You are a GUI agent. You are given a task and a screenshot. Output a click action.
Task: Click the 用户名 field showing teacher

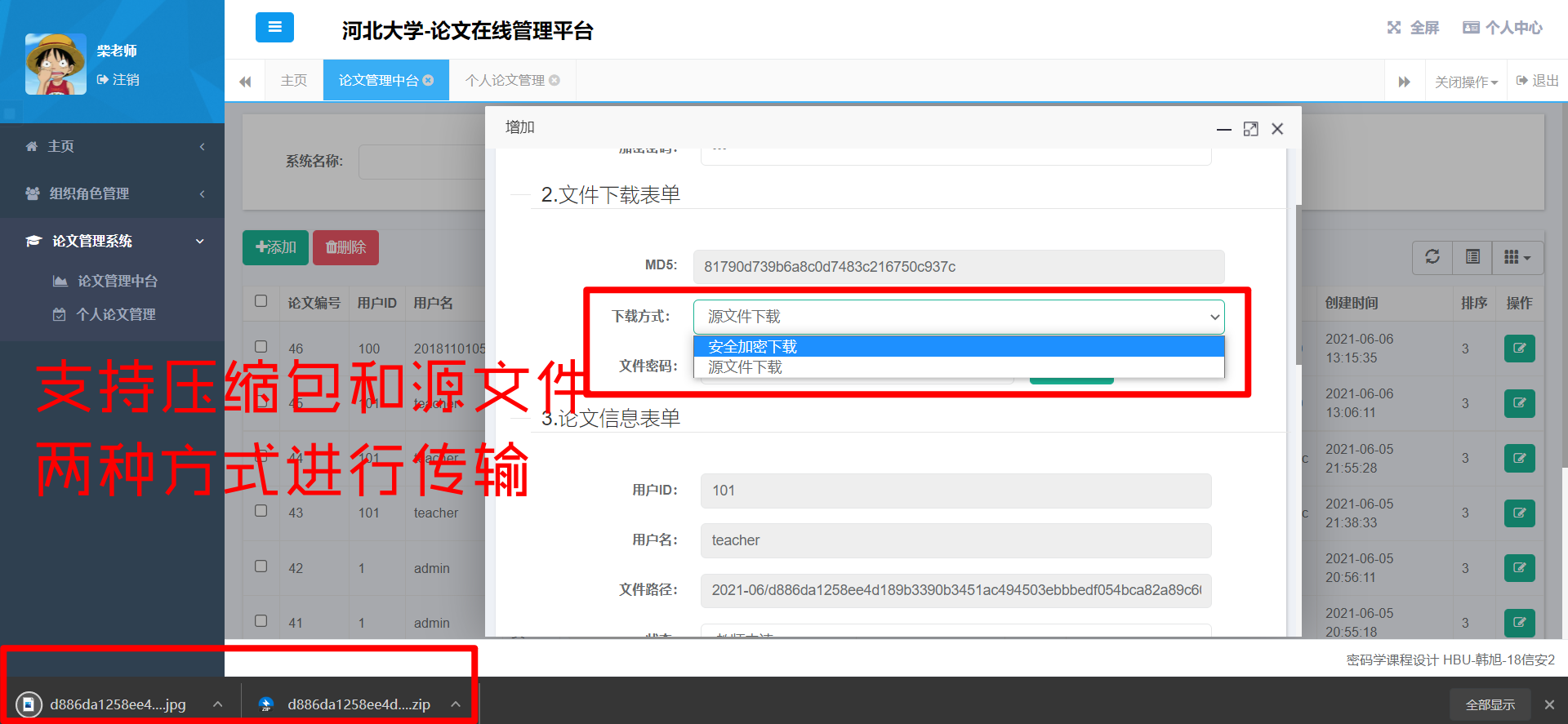(955, 540)
